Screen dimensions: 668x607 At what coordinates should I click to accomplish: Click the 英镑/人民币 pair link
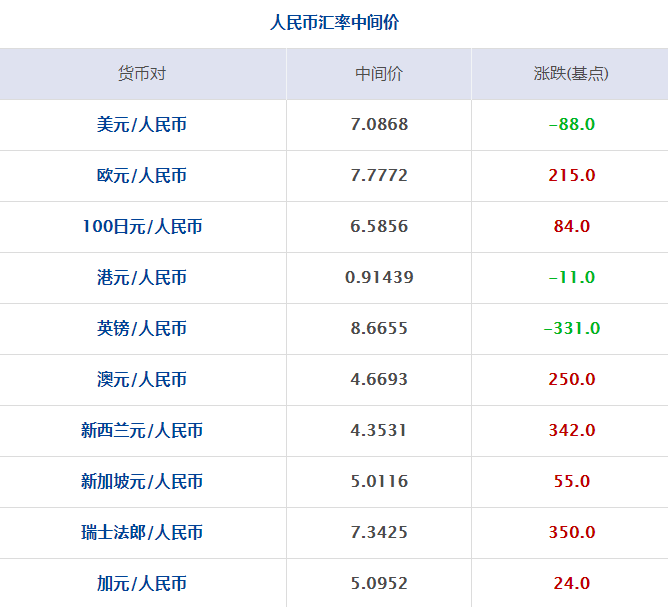tap(142, 329)
